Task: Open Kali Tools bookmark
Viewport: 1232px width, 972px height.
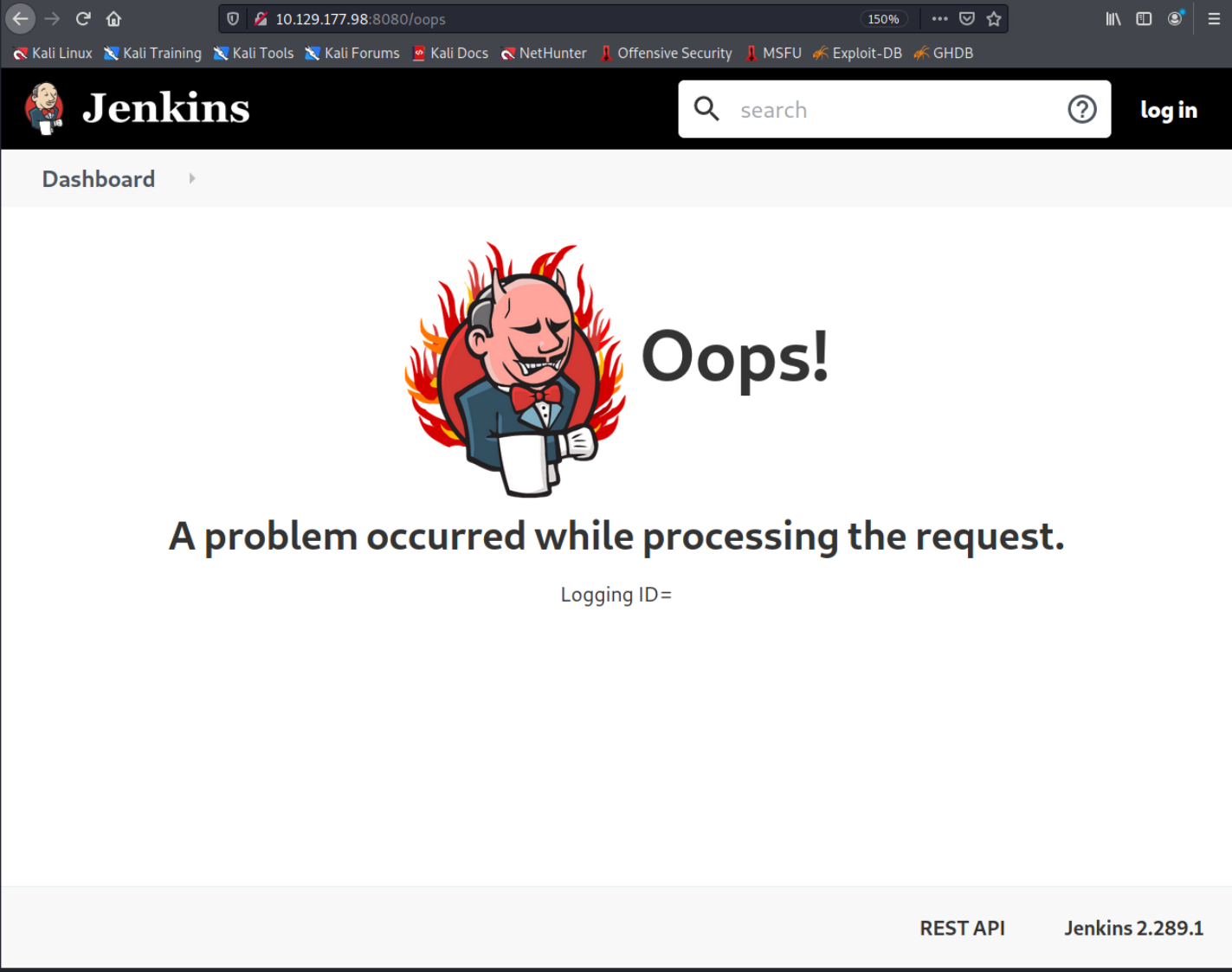Action: [254, 53]
